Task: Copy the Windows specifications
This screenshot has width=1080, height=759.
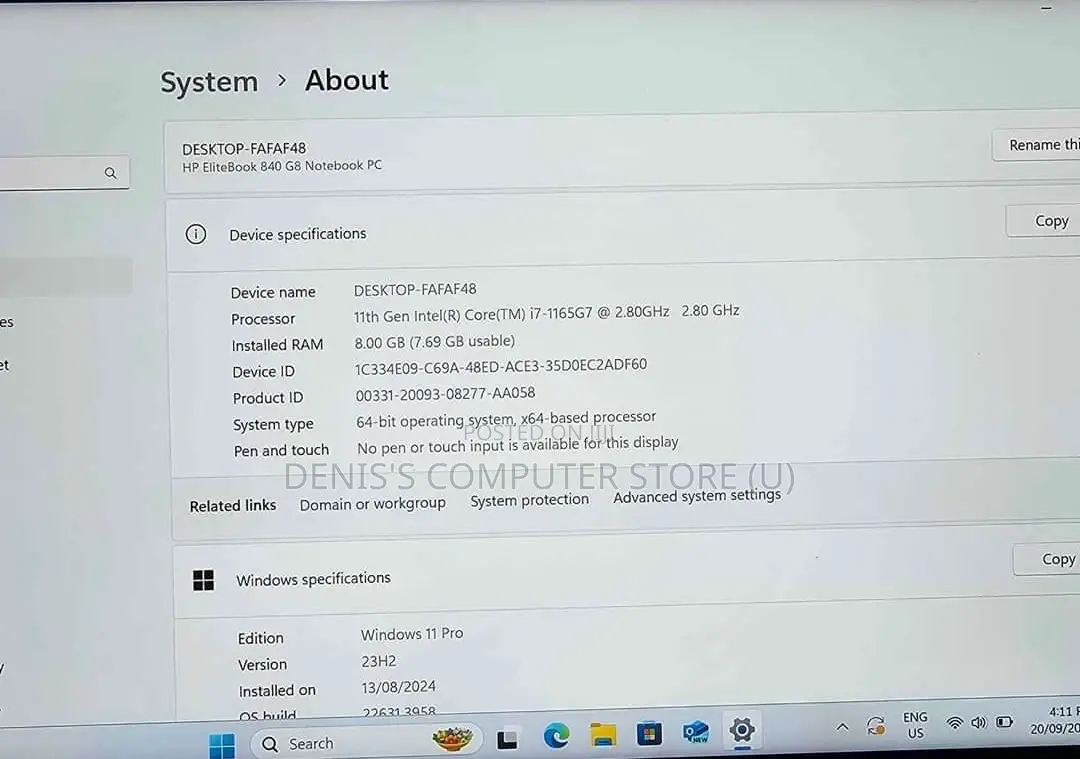Action: click(1047, 559)
